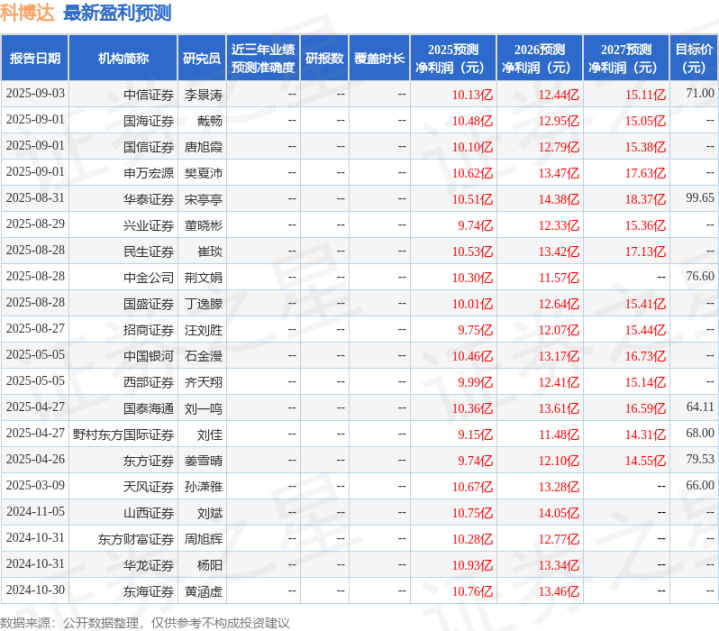
Task: Click the target price 66.00
Action: point(700,485)
